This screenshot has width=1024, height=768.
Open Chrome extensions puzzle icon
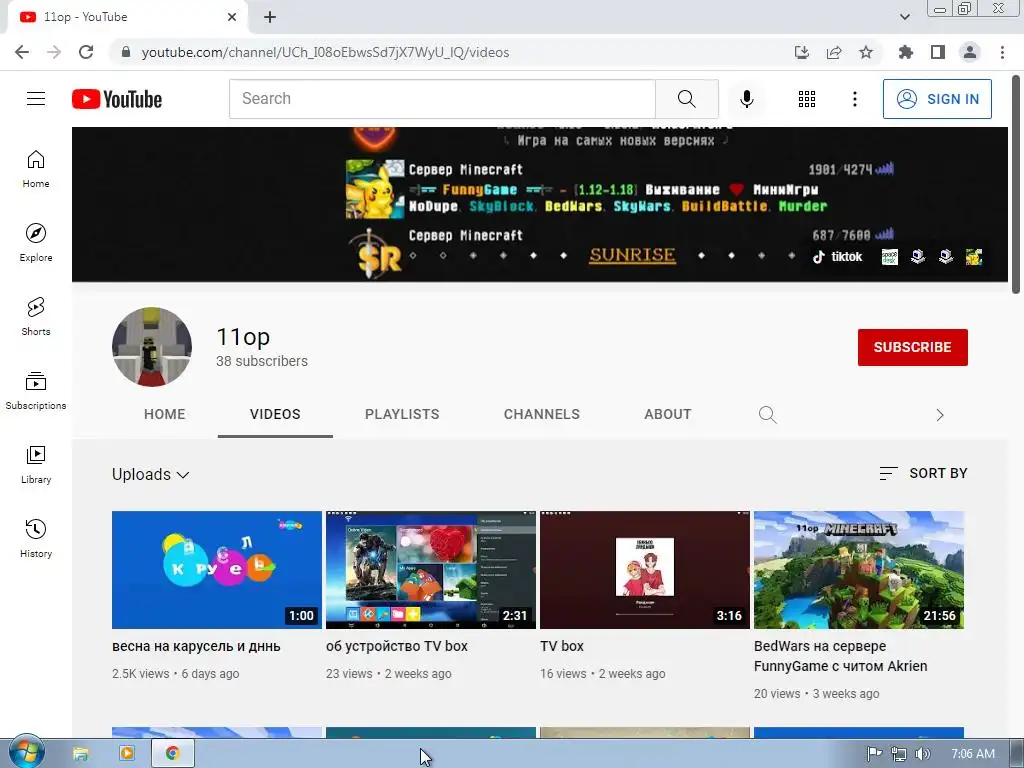click(905, 52)
